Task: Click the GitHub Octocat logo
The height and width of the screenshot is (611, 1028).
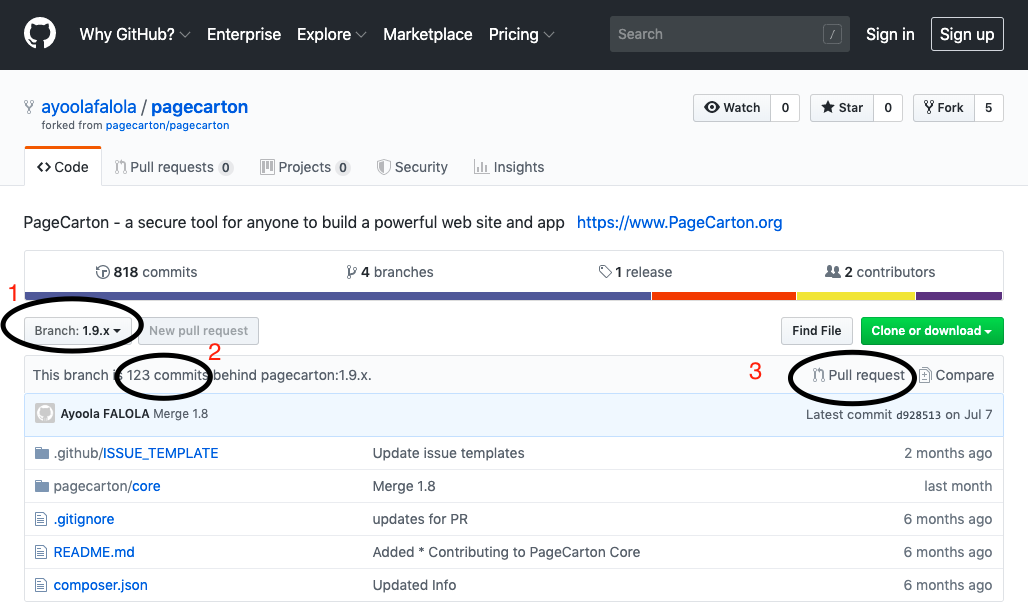Action: tap(40, 33)
